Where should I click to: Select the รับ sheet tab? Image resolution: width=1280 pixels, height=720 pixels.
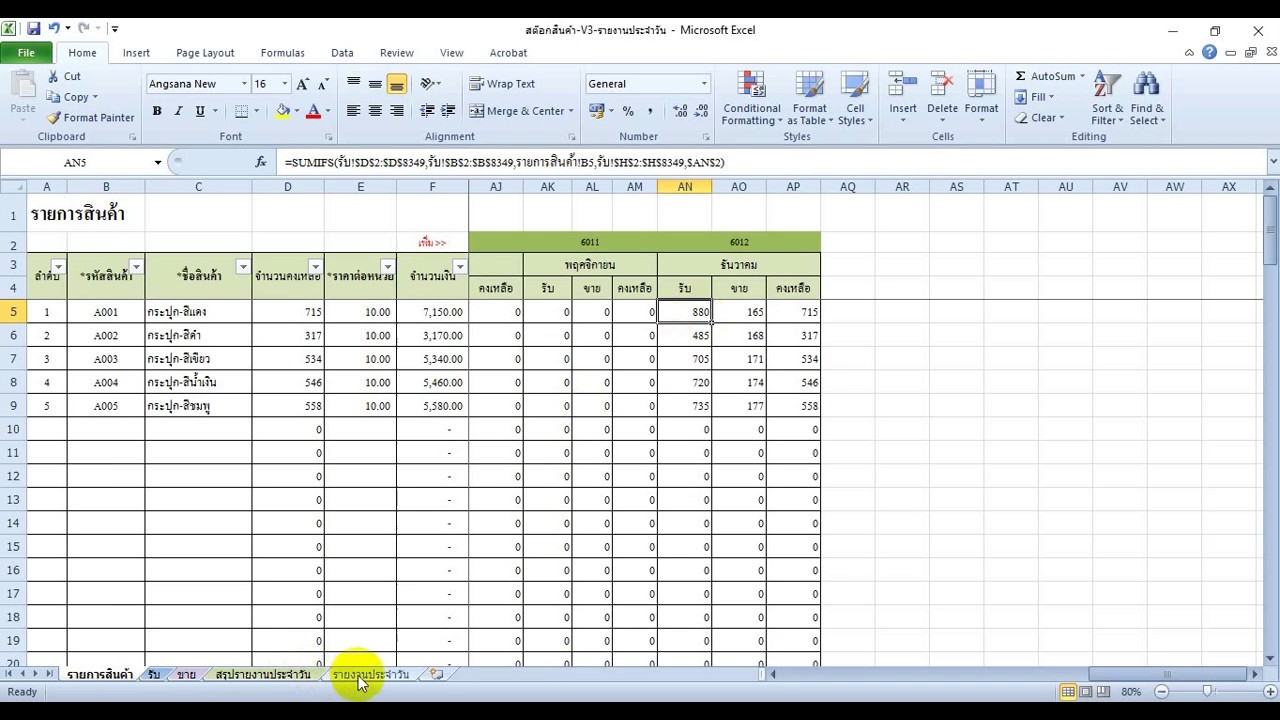(153, 675)
